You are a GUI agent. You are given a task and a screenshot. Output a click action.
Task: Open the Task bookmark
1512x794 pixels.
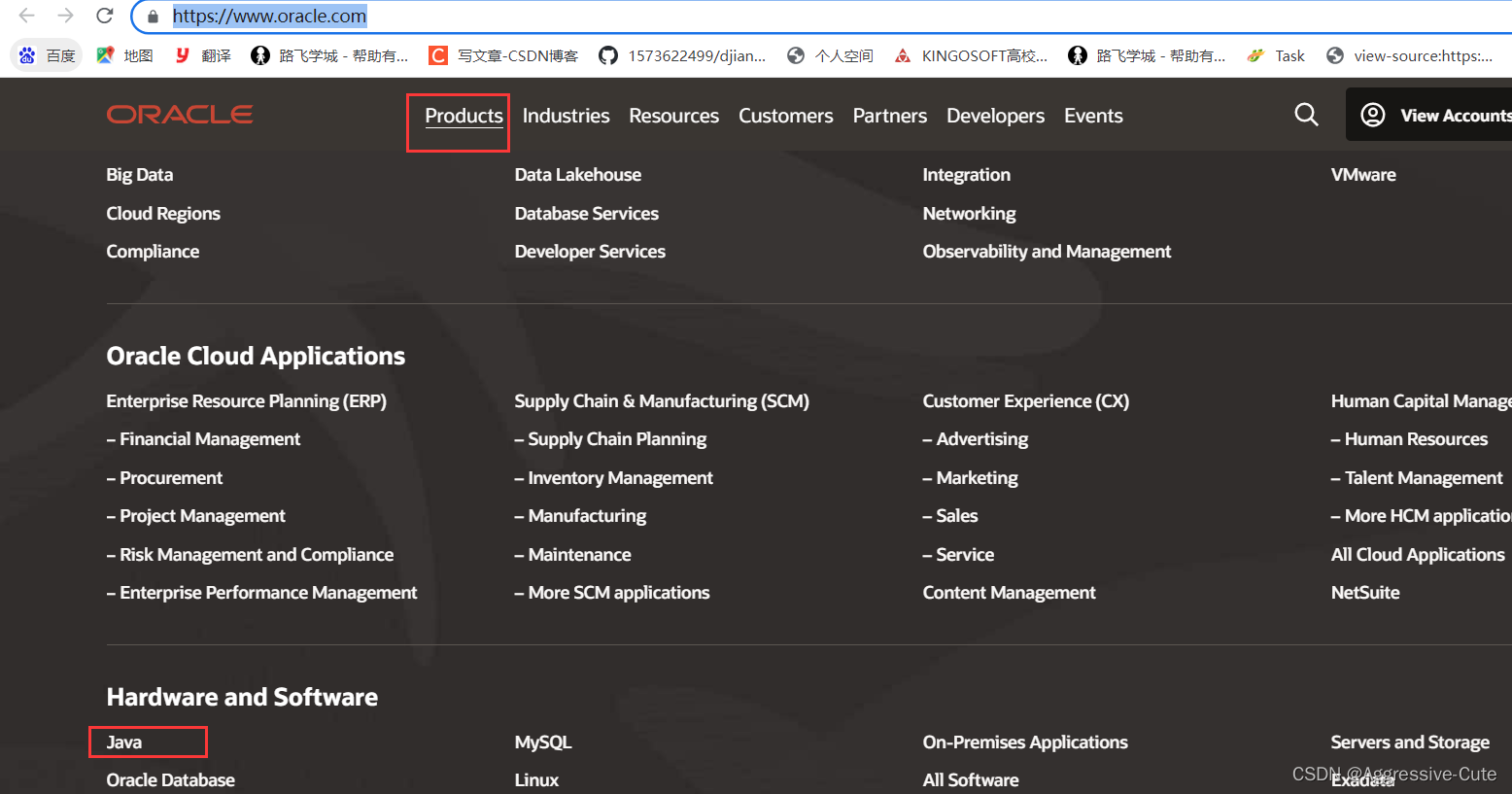tap(1276, 55)
